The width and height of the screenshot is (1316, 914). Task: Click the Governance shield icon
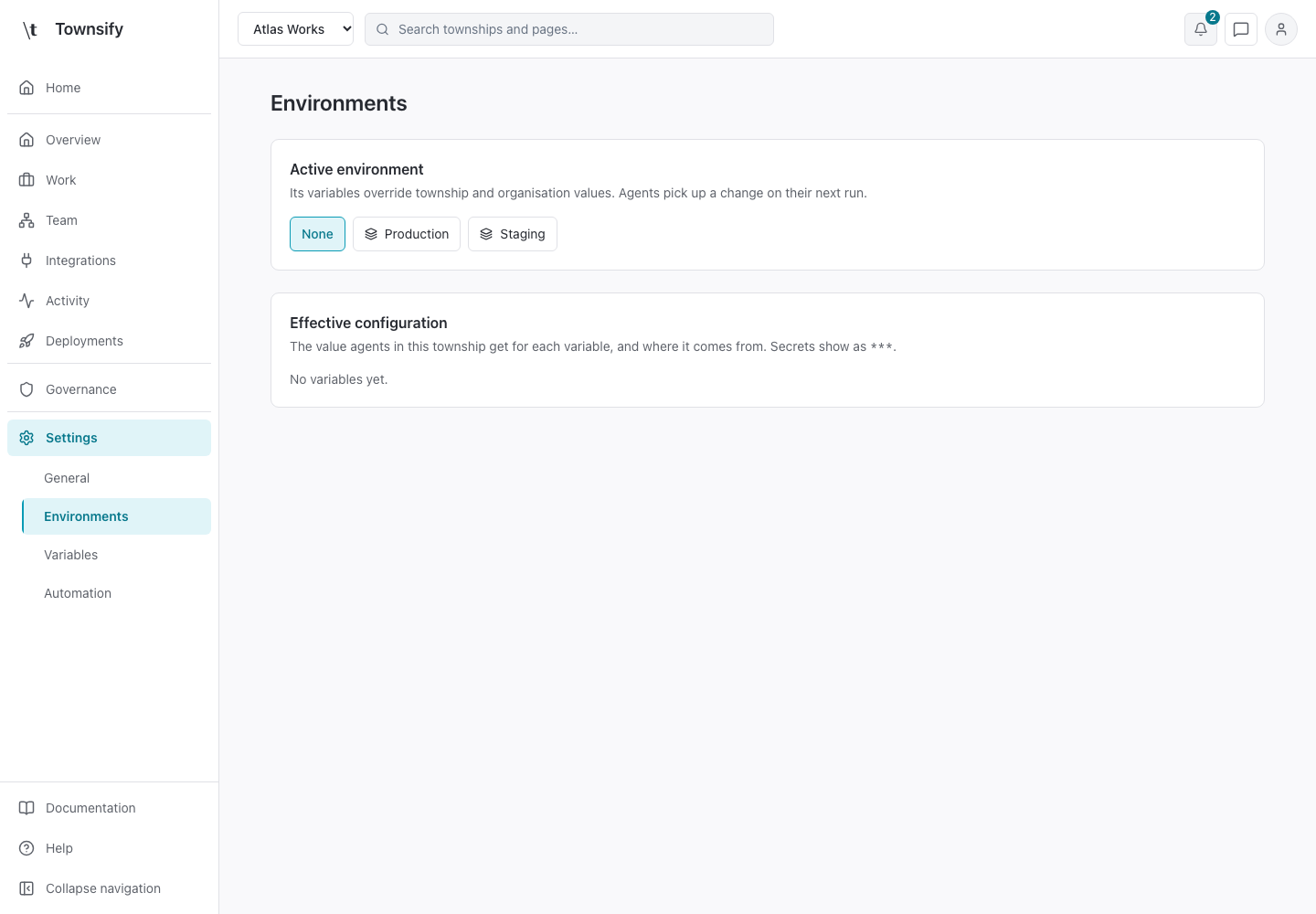(x=27, y=389)
